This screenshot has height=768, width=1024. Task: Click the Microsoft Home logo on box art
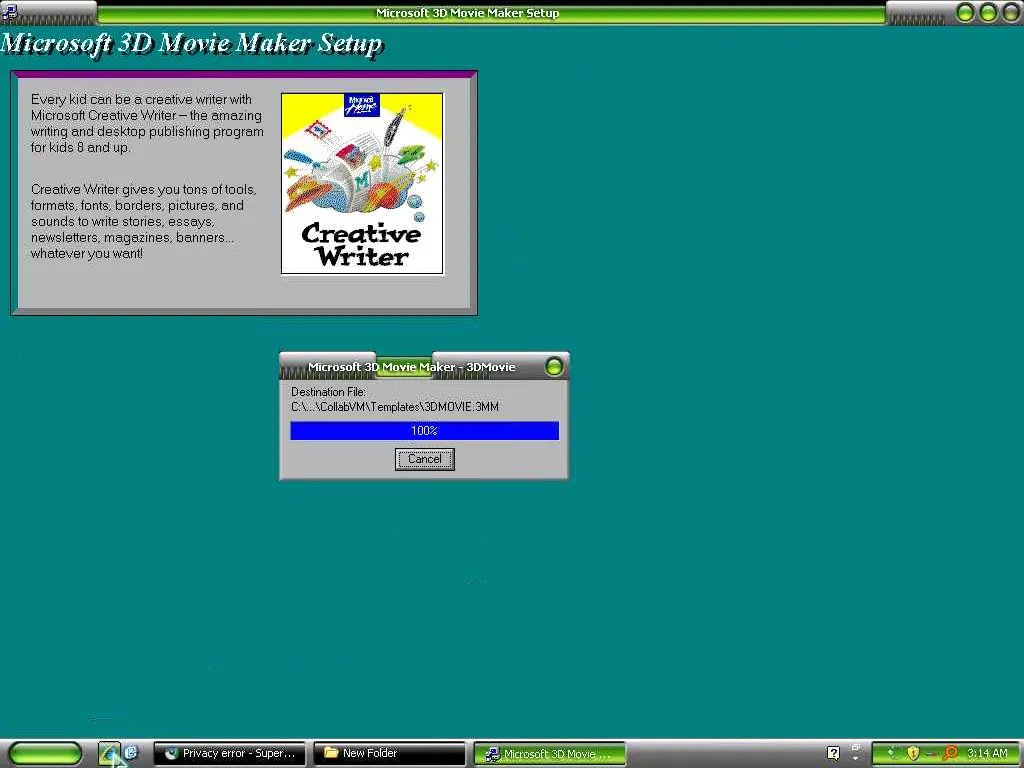tap(361, 105)
